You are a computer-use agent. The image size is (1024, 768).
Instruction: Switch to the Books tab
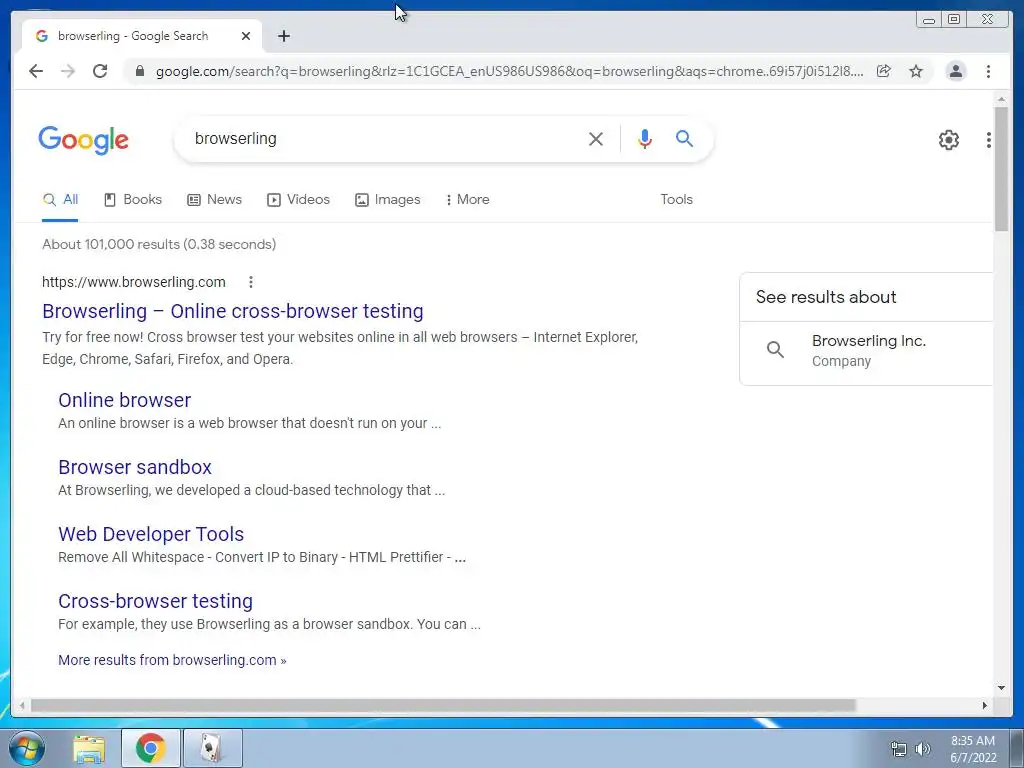(133, 200)
